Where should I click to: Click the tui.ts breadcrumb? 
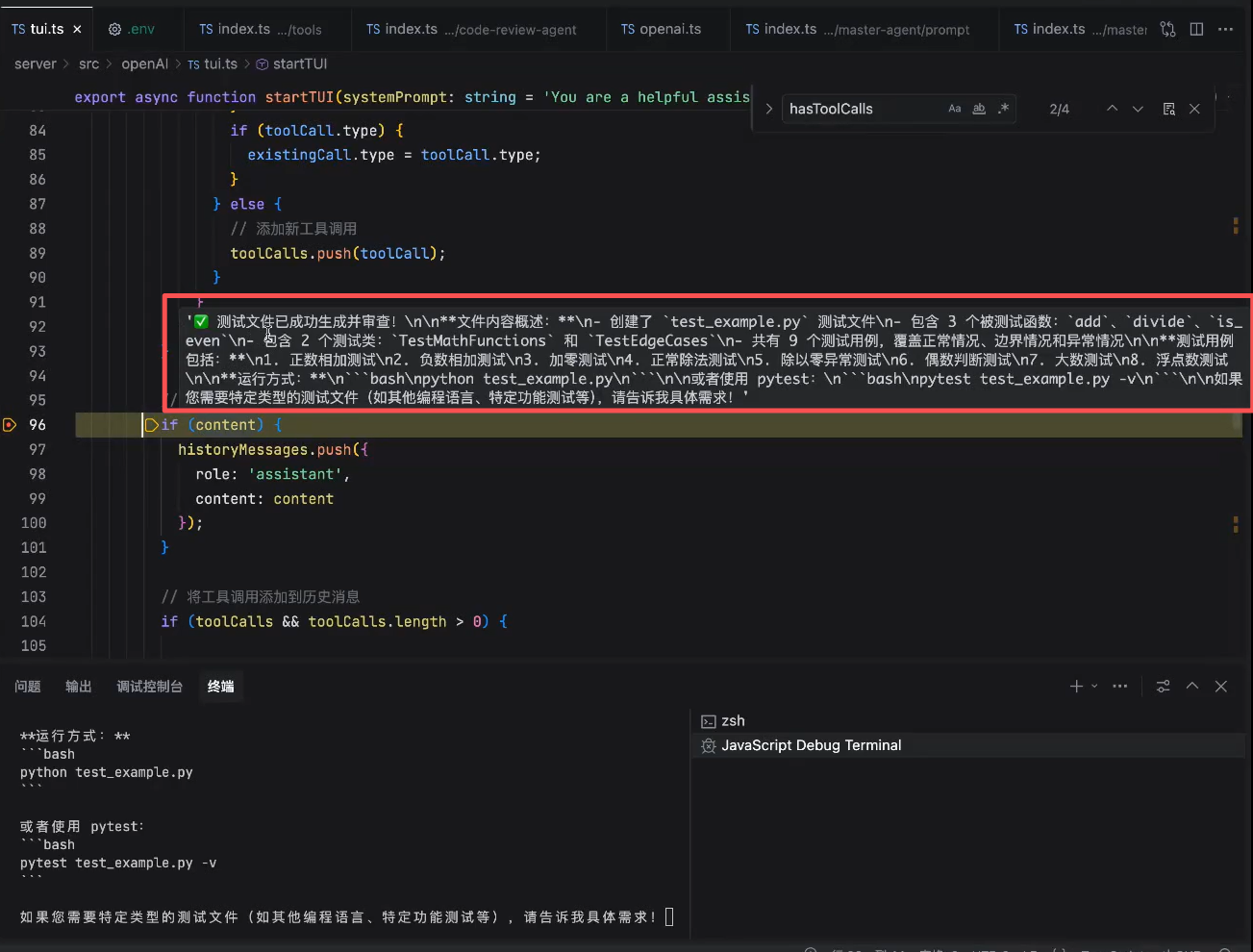pyautogui.click(x=213, y=63)
